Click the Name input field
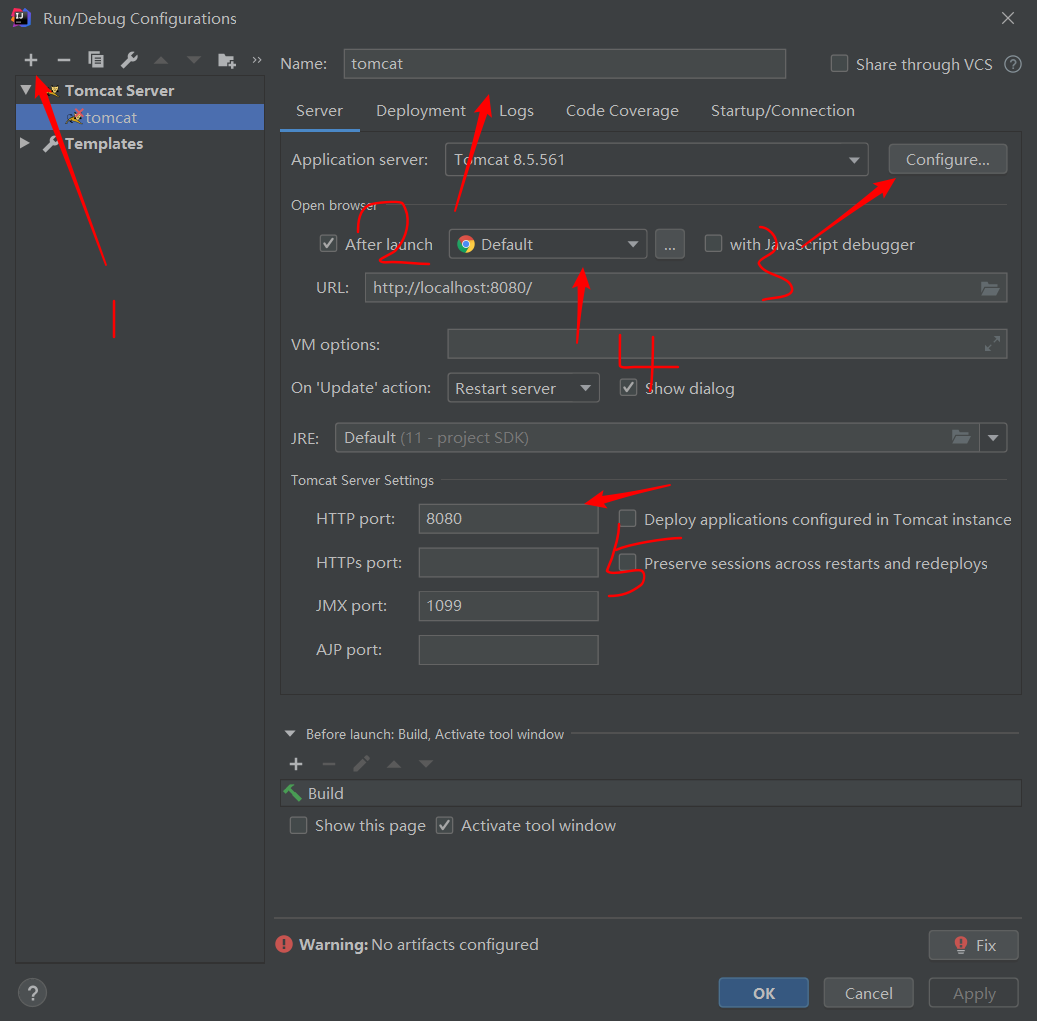 click(565, 63)
